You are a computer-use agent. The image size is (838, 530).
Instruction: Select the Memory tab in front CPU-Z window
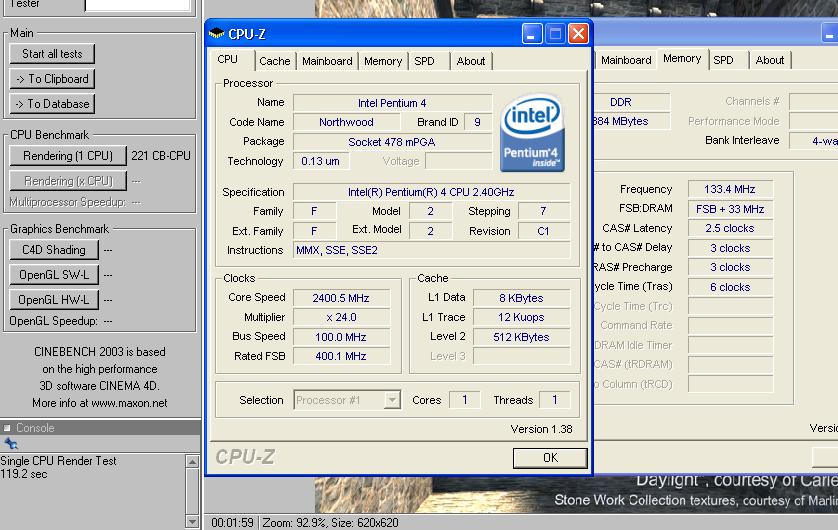tap(383, 61)
